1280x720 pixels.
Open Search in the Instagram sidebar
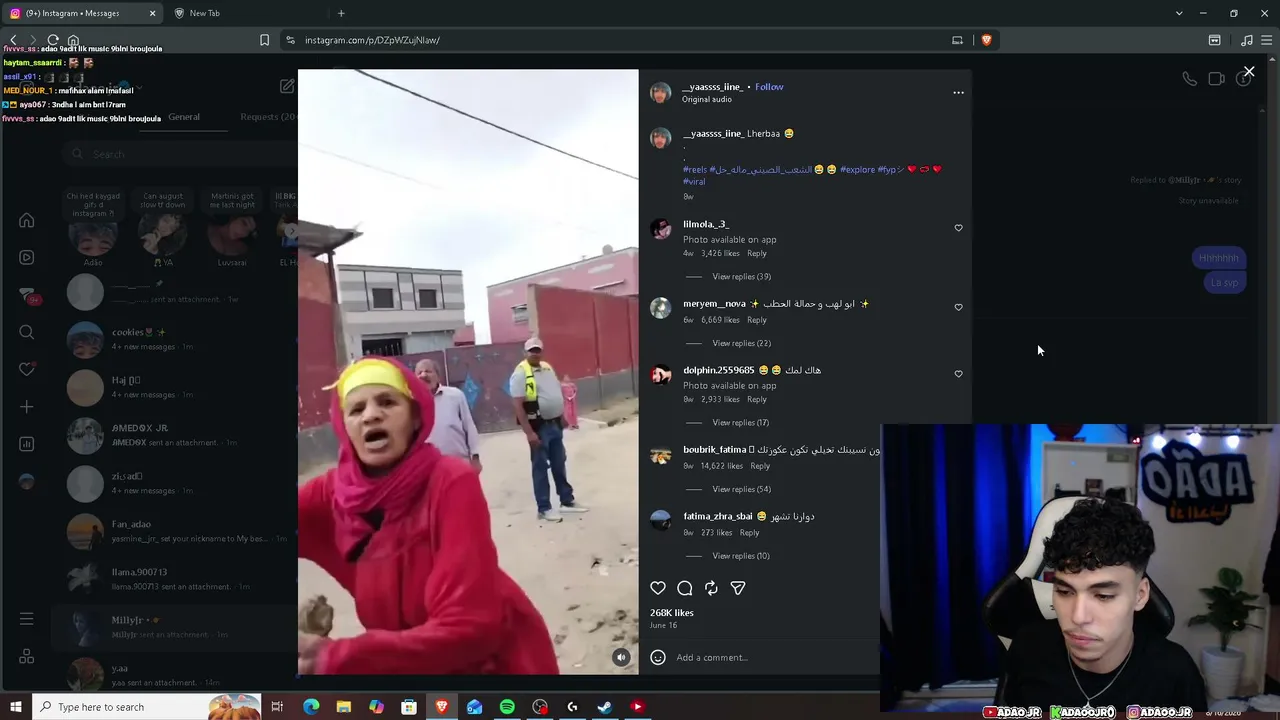point(27,332)
